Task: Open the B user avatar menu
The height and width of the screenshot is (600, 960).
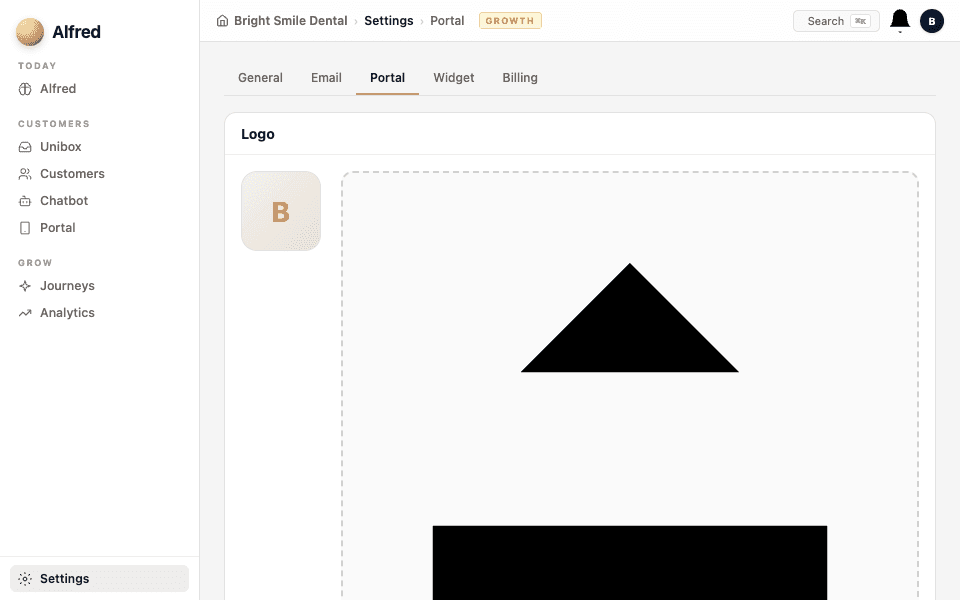Action: [931, 21]
